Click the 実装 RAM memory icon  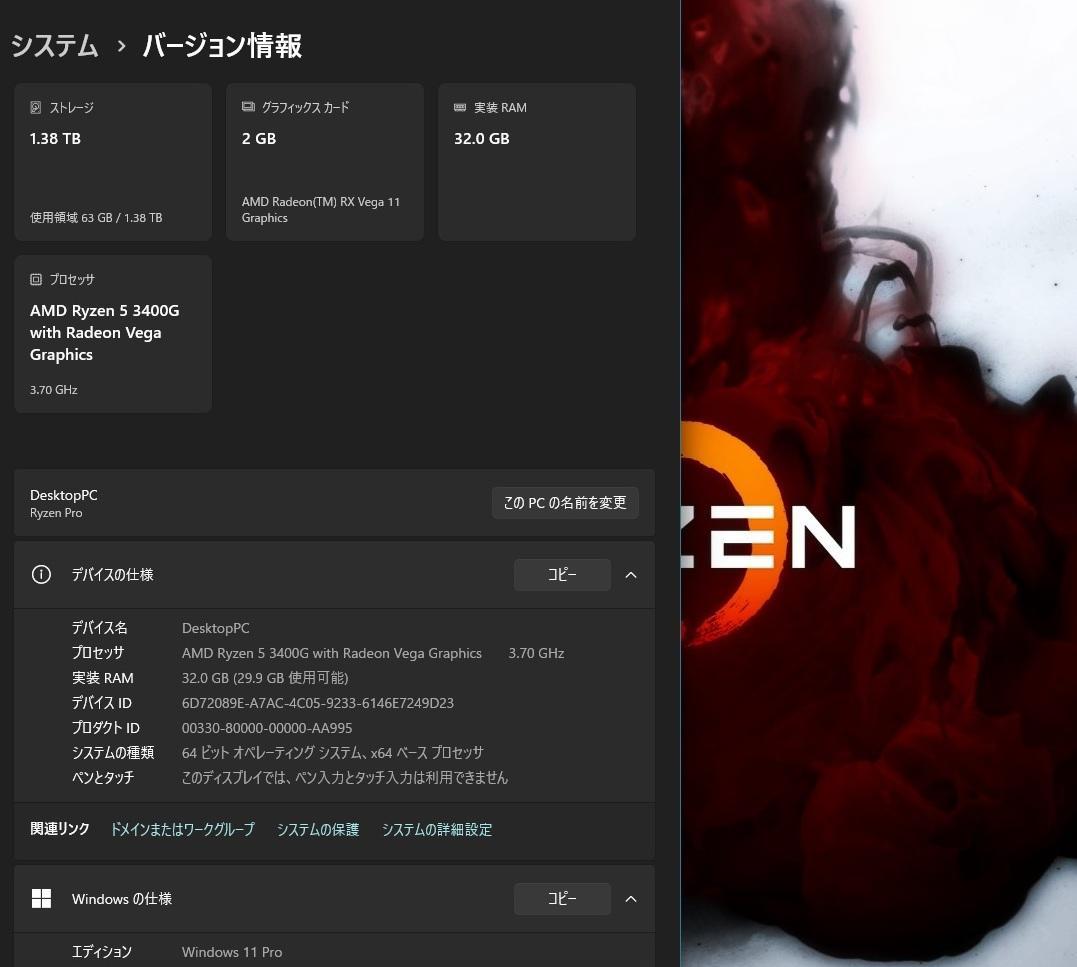pos(461,107)
